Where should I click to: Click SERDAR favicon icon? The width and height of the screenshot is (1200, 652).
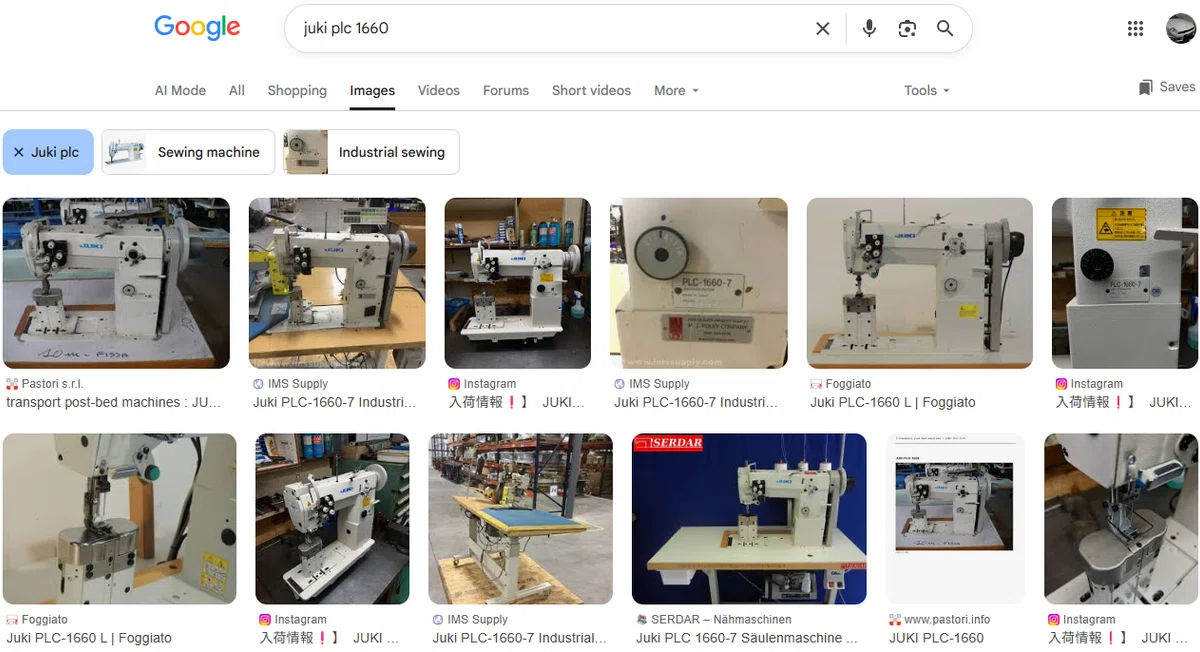pos(642,620)
